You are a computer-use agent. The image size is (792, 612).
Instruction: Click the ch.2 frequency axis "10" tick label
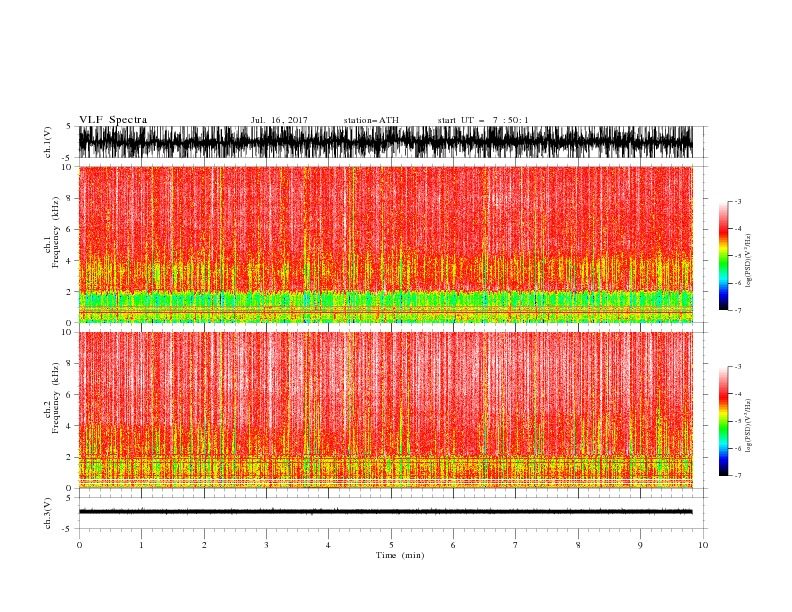pos(67,332)
